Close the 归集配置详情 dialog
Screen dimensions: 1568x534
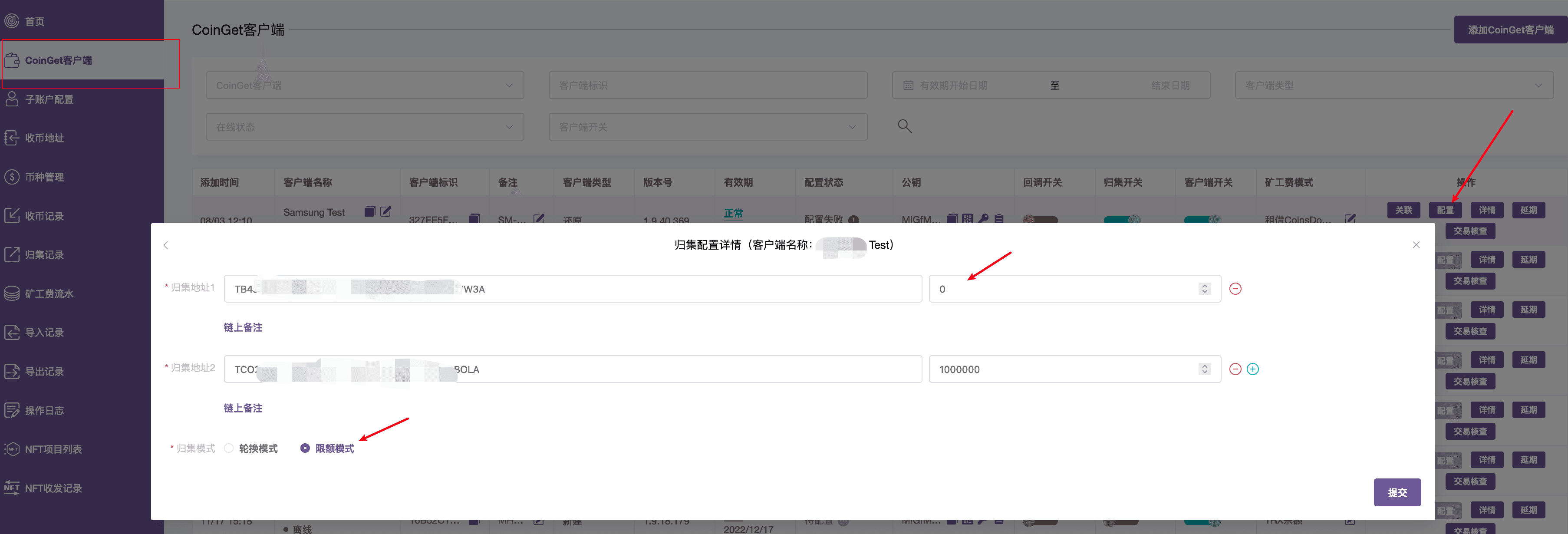pos(1416,245)
